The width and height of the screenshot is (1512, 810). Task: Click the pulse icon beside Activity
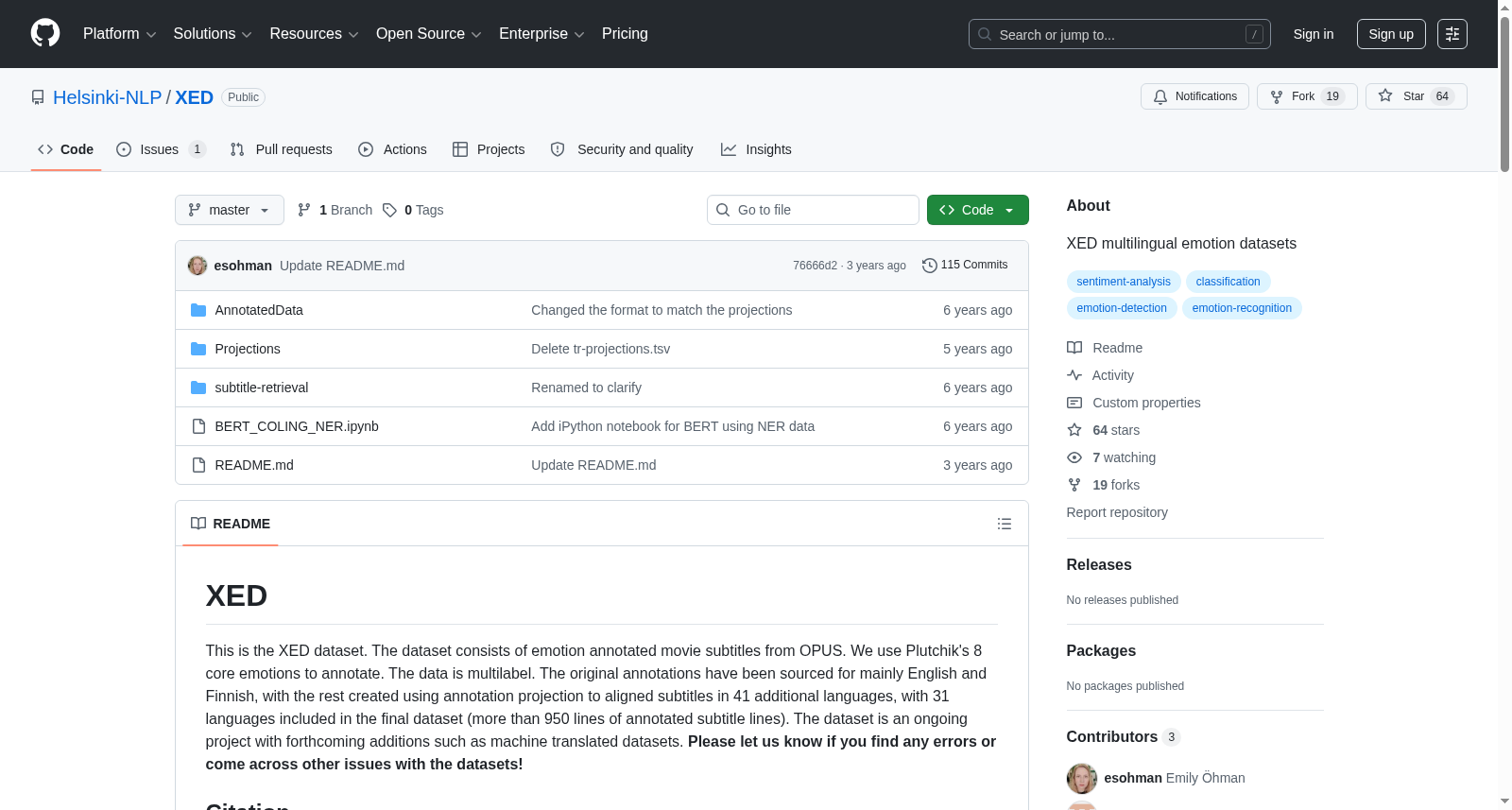pos(1074,375)
